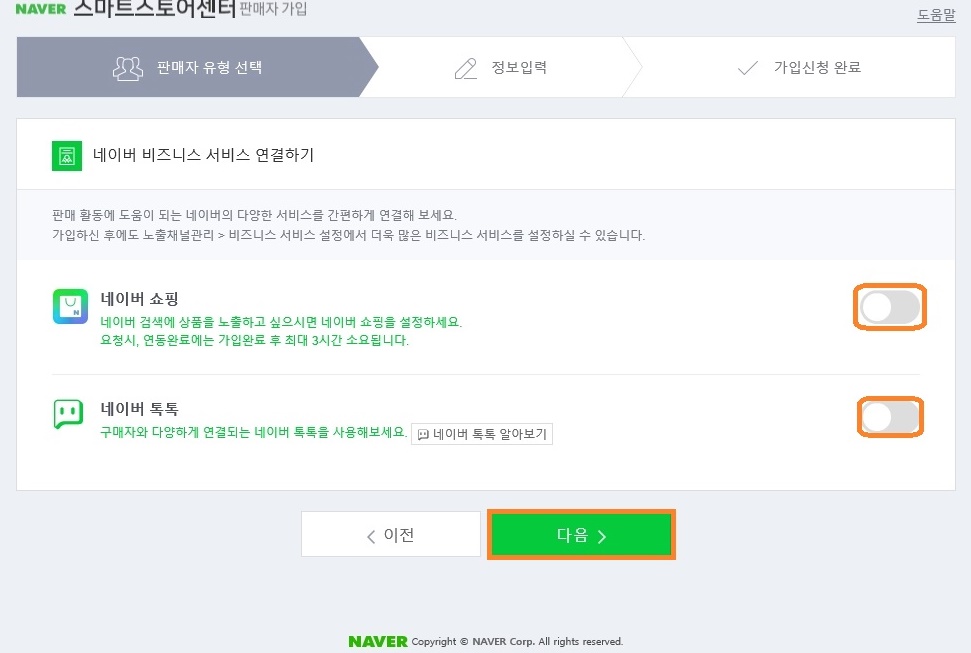Click the 네이버 비즈니스 서비스 연결하기 heading
Viewport: 971px width, 653px height.
point(203,155)
